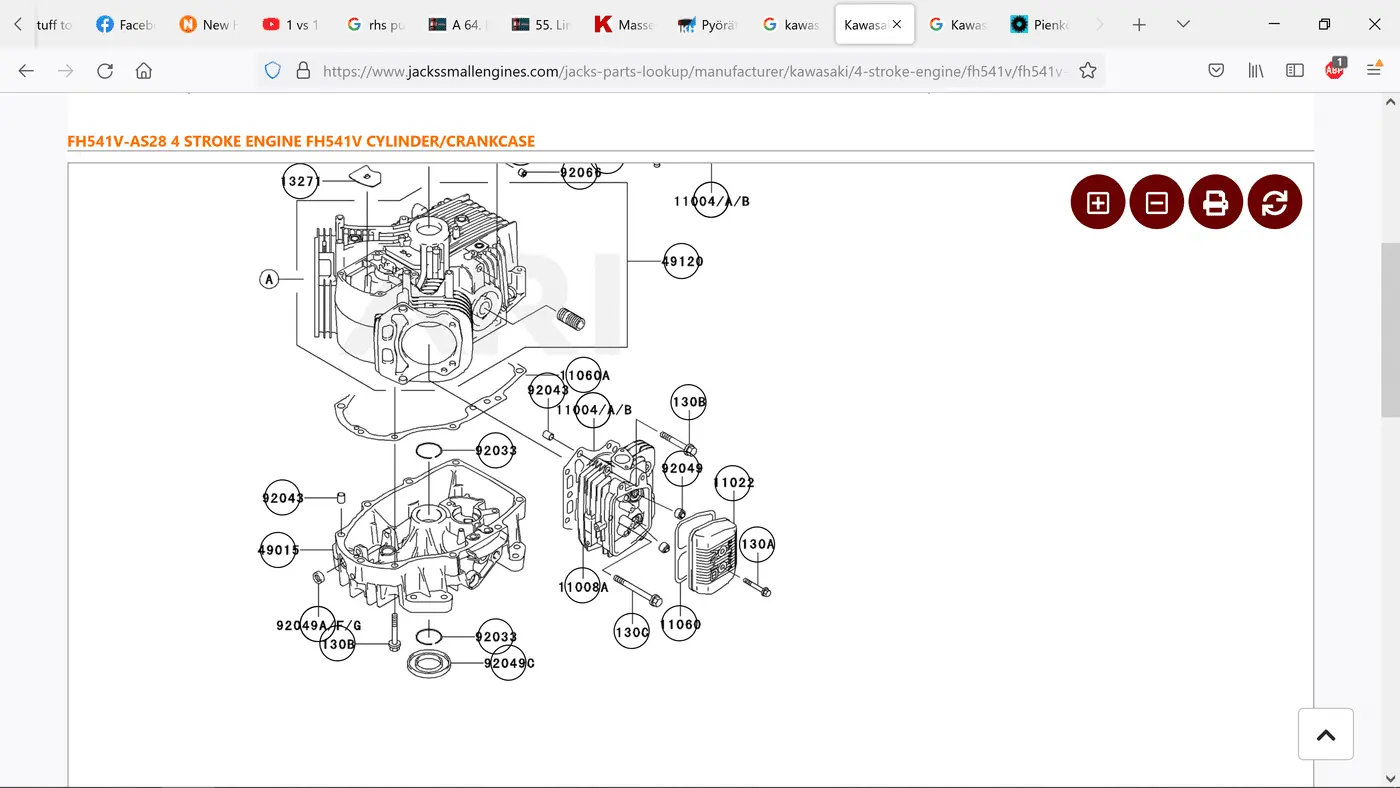This screenshot has height=788, width=1400.
Task: Select part 13271 callout in diagram
Action: point(300,182)
